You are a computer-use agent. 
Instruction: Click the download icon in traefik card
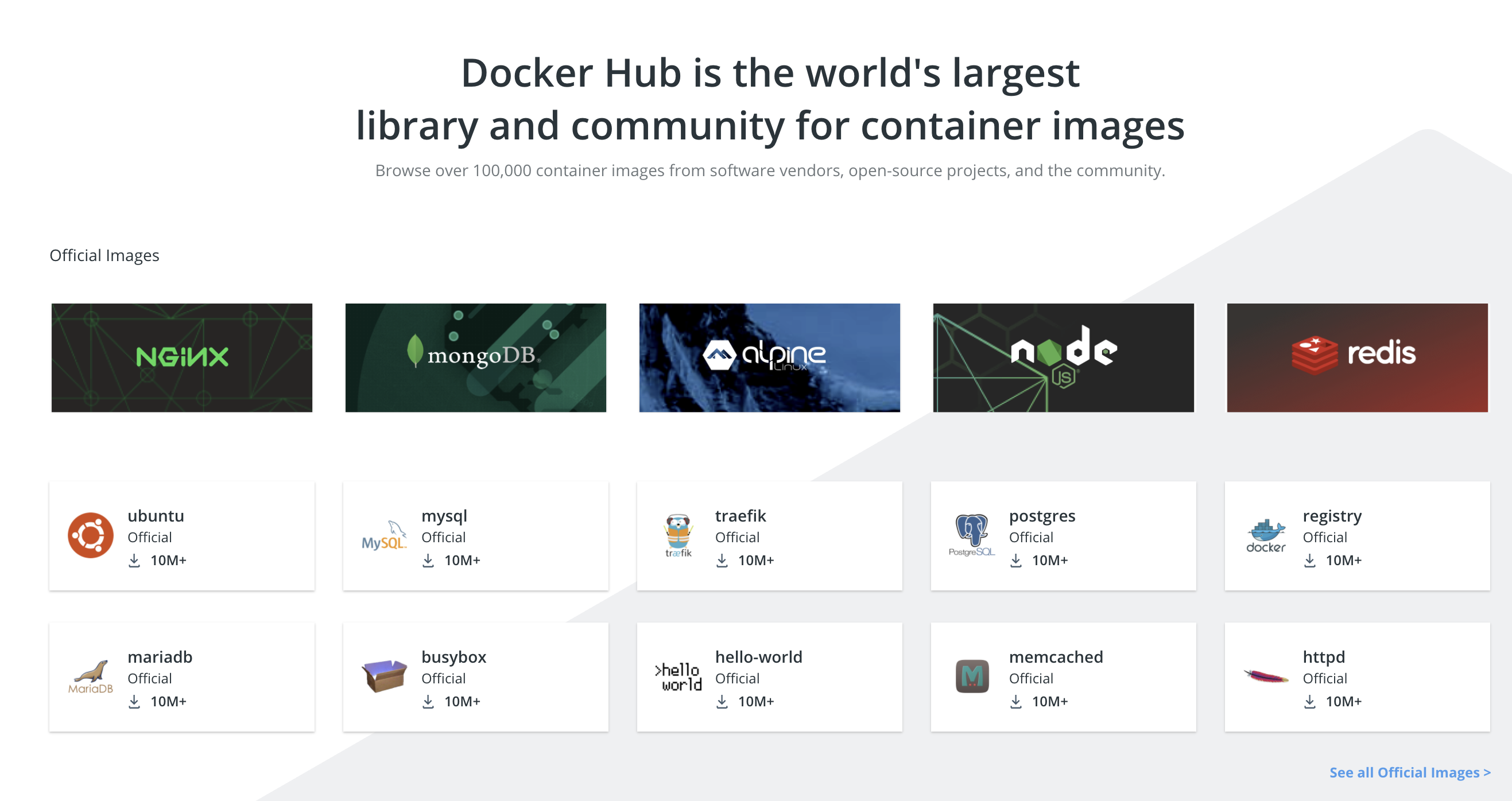click(x=722, y=561)
